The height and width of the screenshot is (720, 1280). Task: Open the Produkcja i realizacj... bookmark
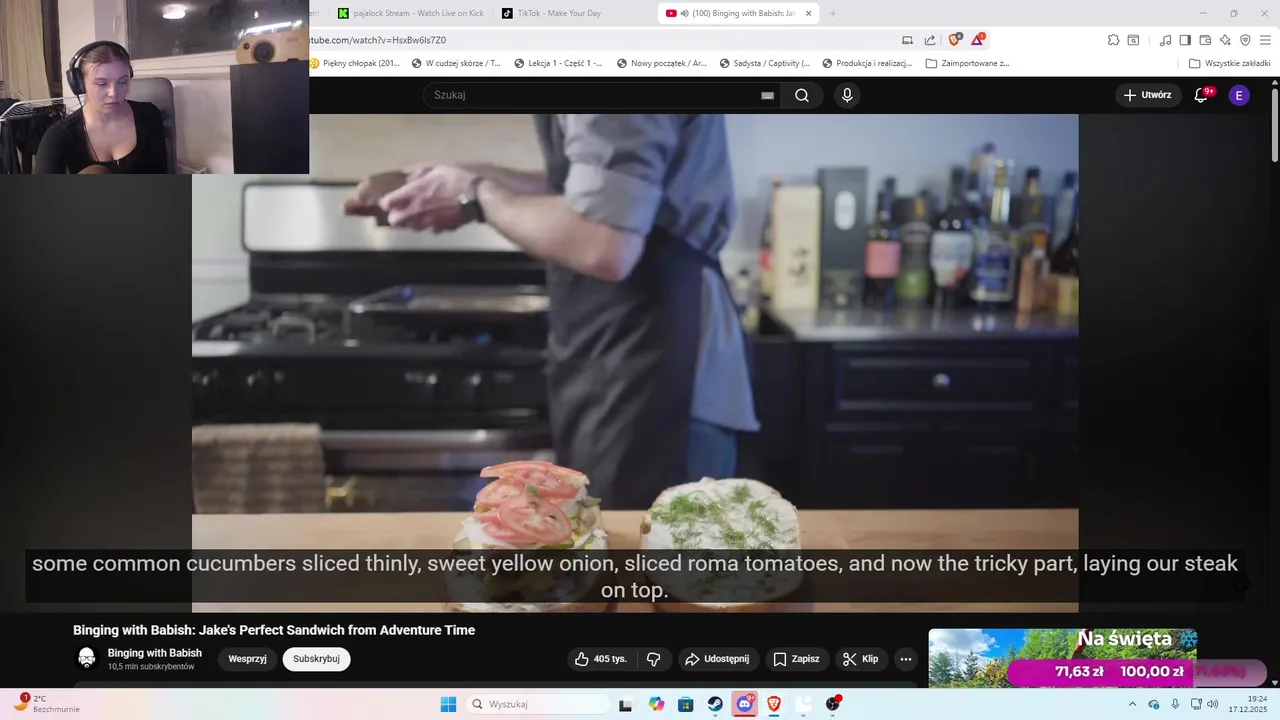coord(867,63)
